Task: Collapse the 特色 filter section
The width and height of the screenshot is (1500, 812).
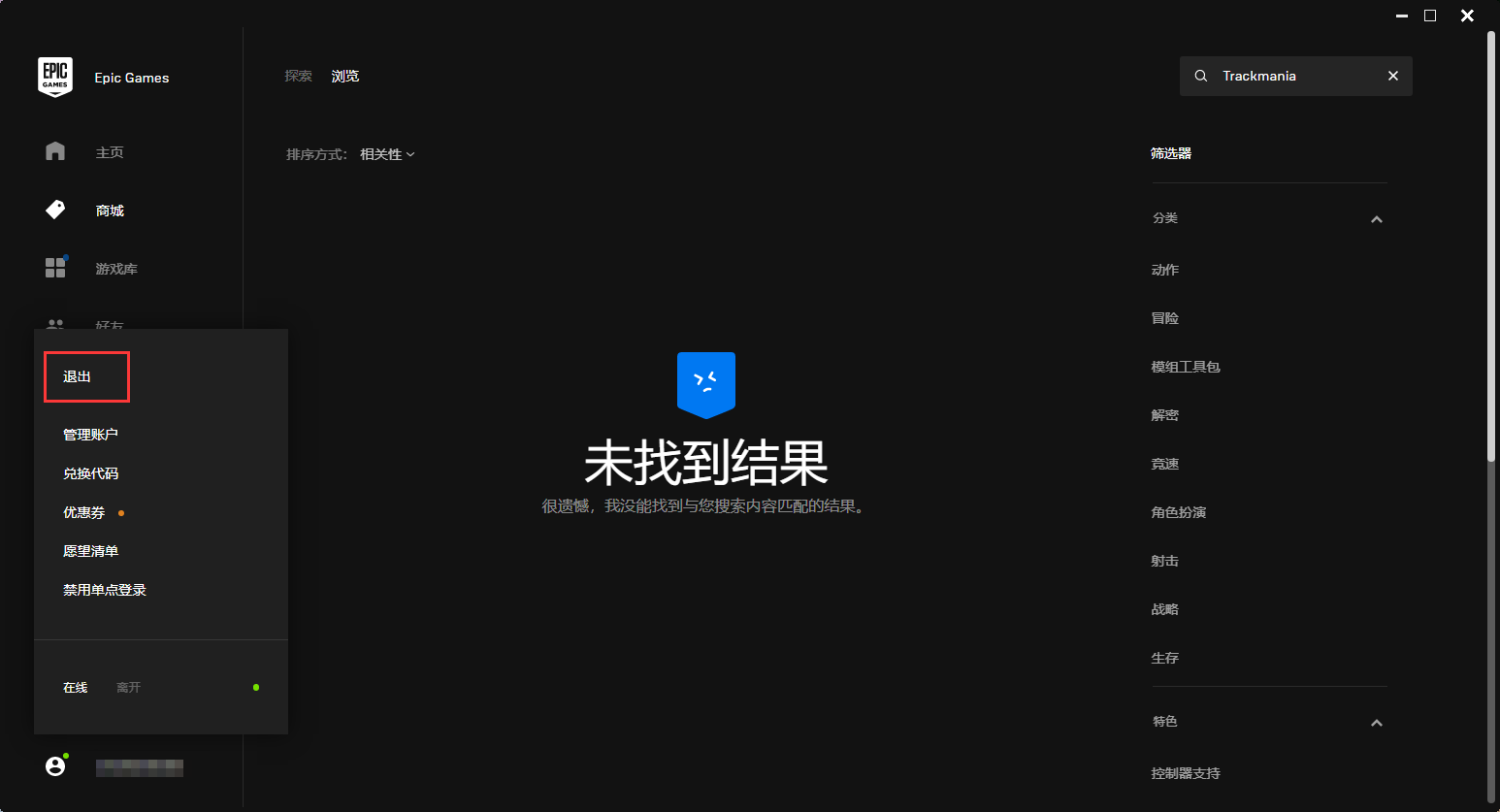Action: 1376,723
